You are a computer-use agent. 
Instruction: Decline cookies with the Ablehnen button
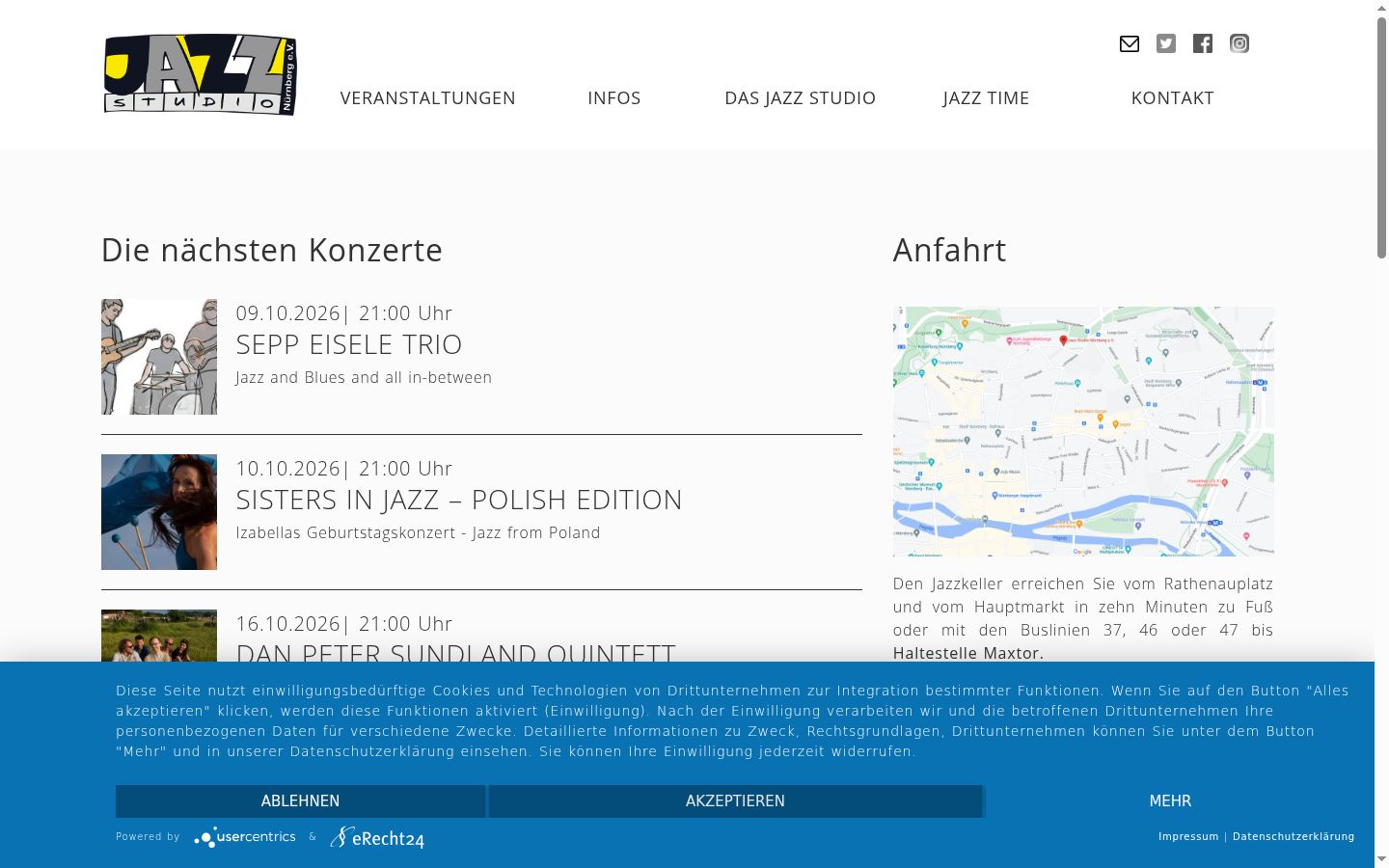tap(300, 801)
